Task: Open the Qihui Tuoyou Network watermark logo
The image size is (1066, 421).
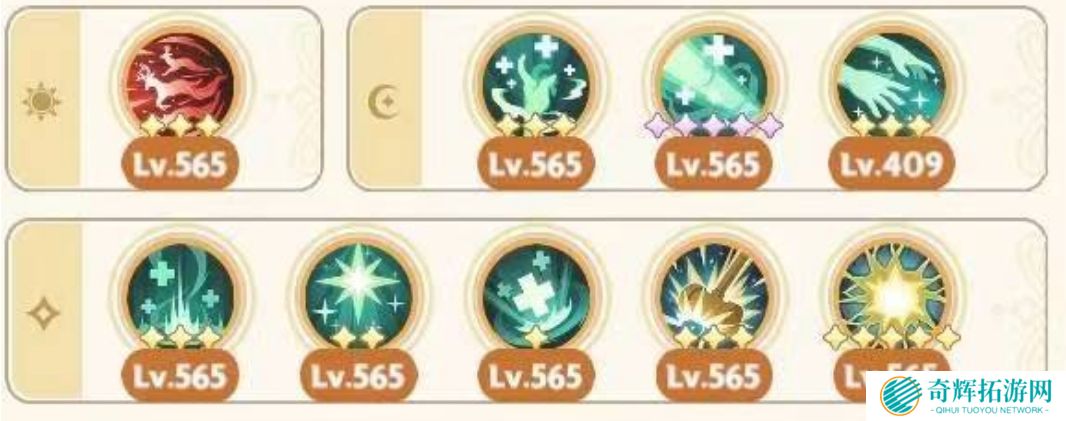Action: pyautogui.click(x=966, y=395)
